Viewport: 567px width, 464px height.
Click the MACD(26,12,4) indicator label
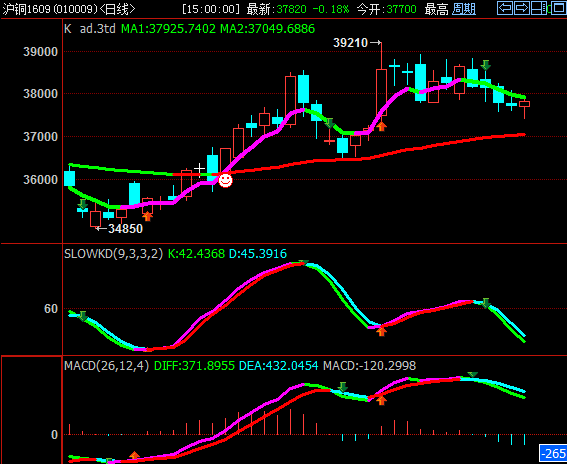(x=107, y=366)
